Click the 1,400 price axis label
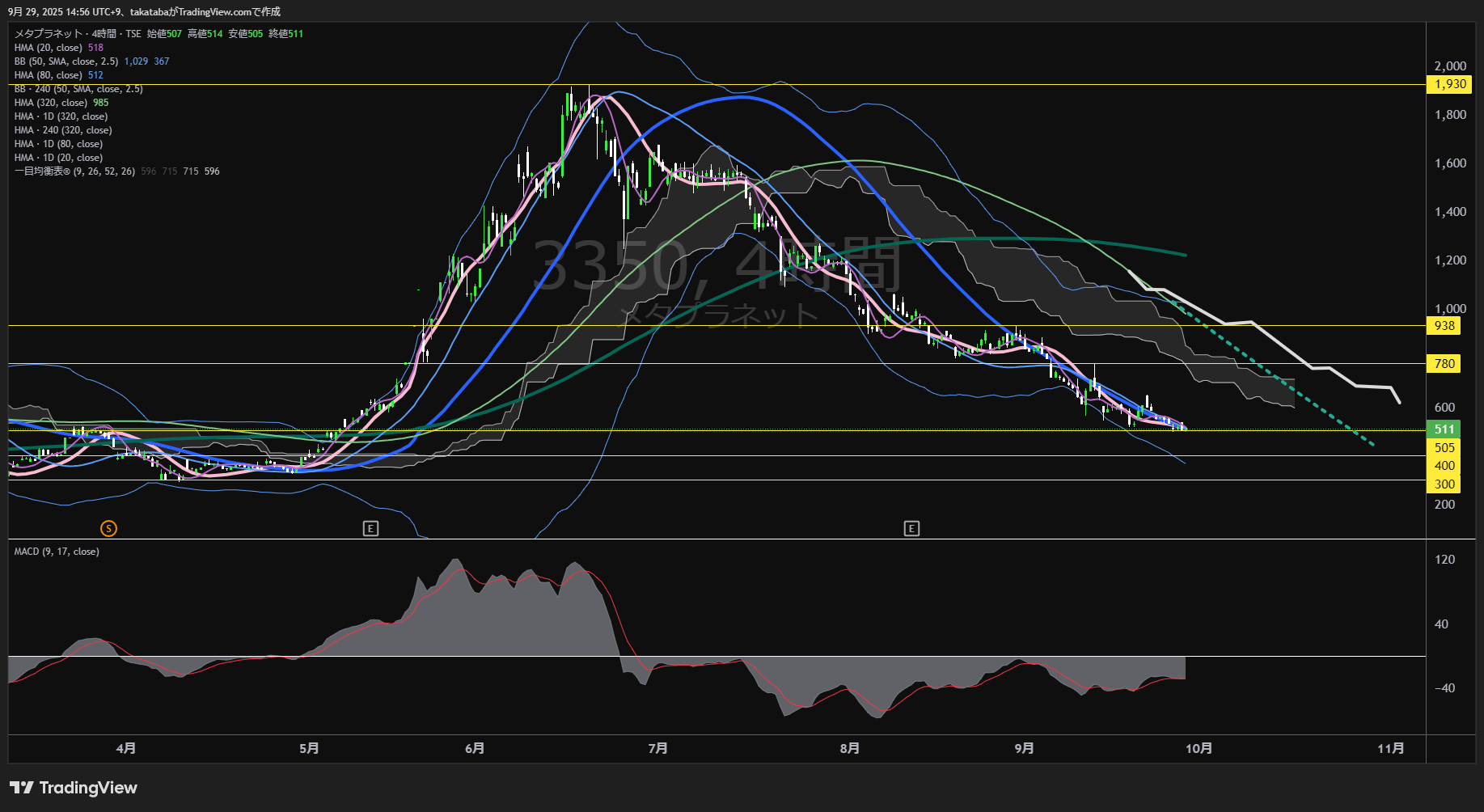Viewport: 1484px width, 812px height. click(1450, 212)
